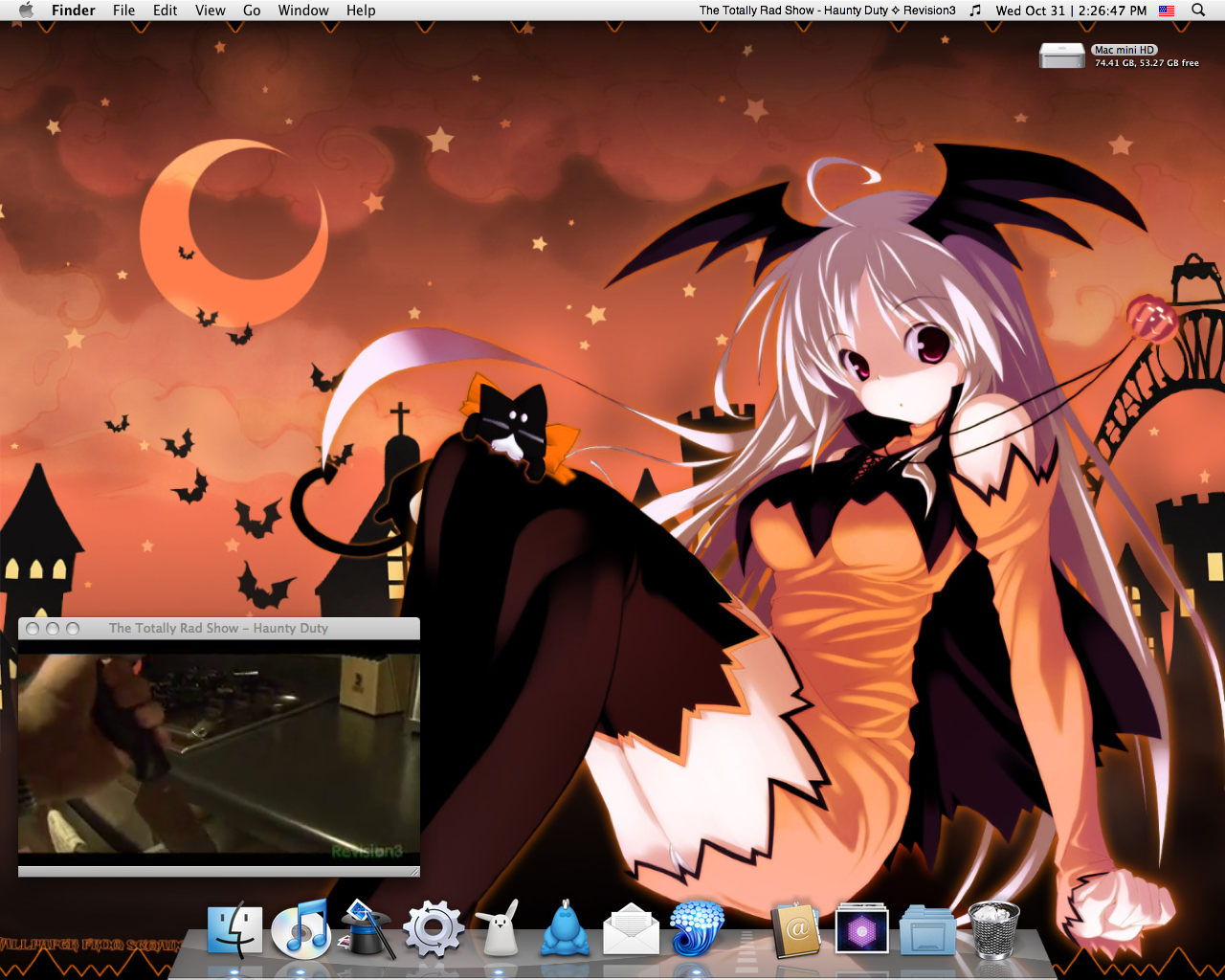Open the Apple menu
Screen dimensions: 1225x980
tap(26, 11)
